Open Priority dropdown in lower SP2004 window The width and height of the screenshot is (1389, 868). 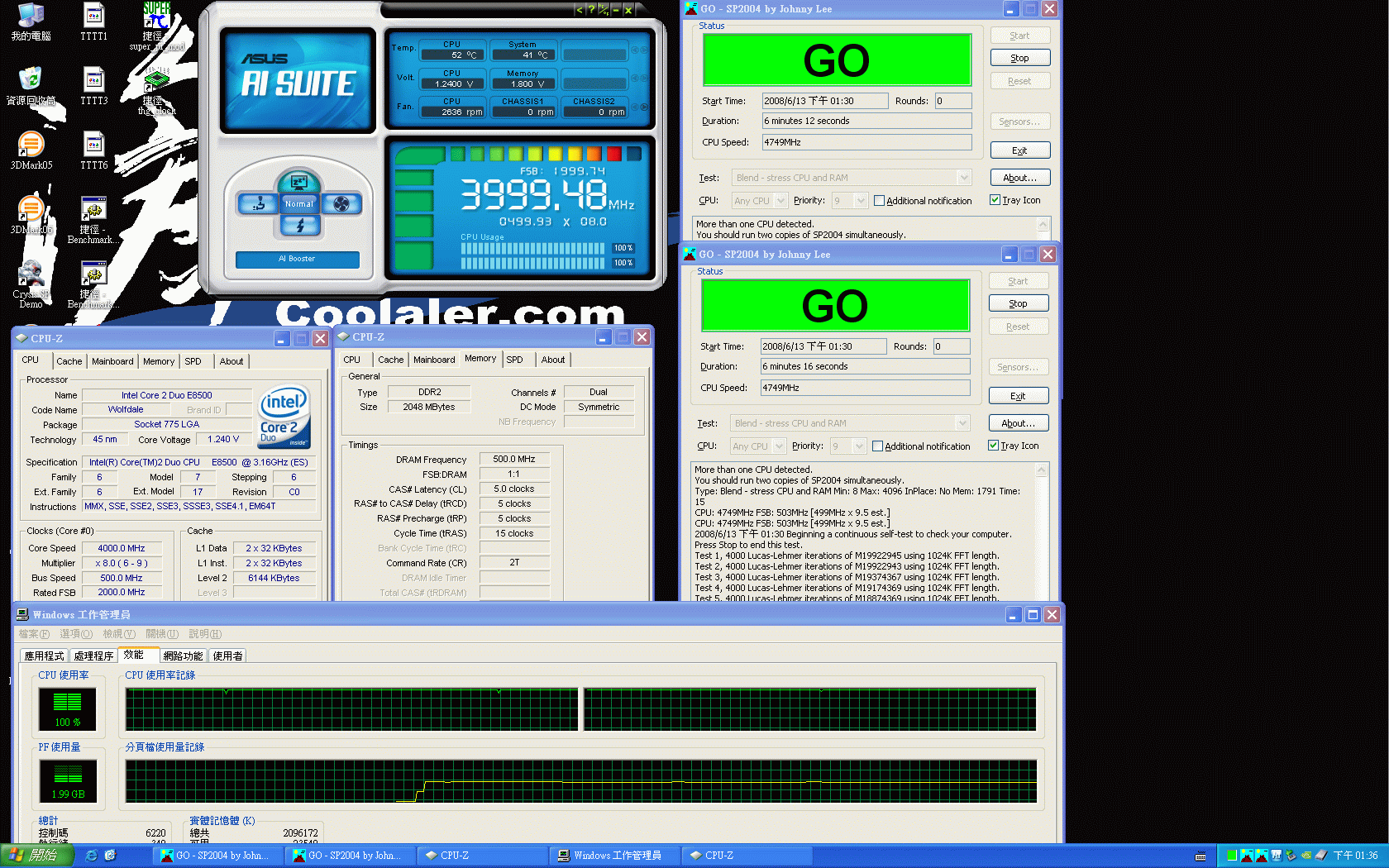(859, 446)
